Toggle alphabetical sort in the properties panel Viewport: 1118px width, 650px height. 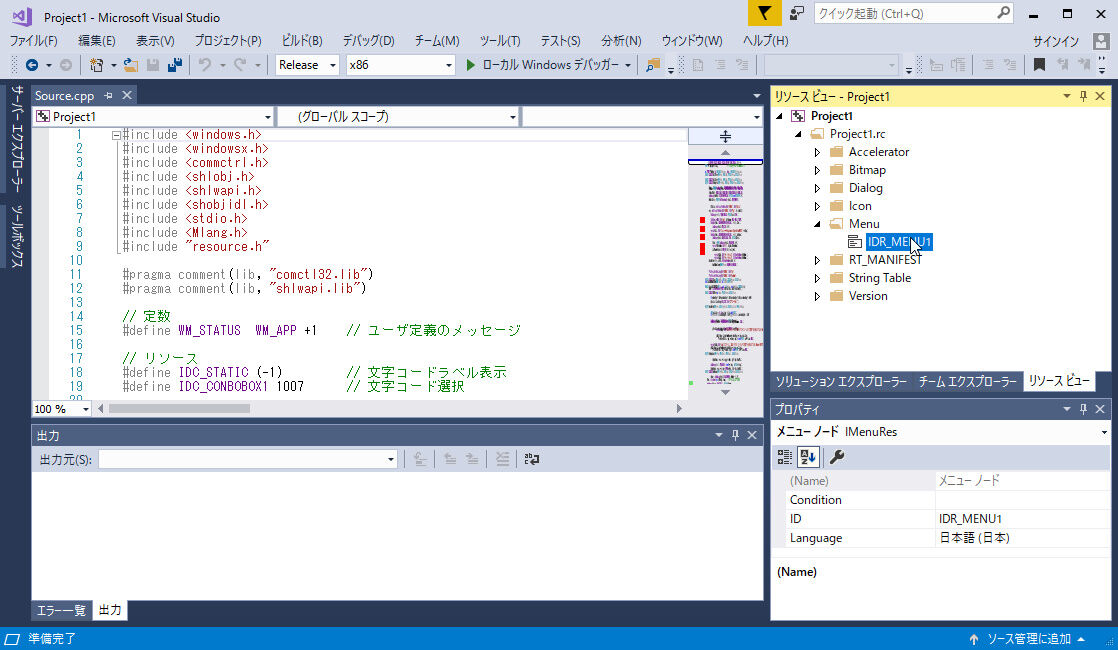[809, 457]
